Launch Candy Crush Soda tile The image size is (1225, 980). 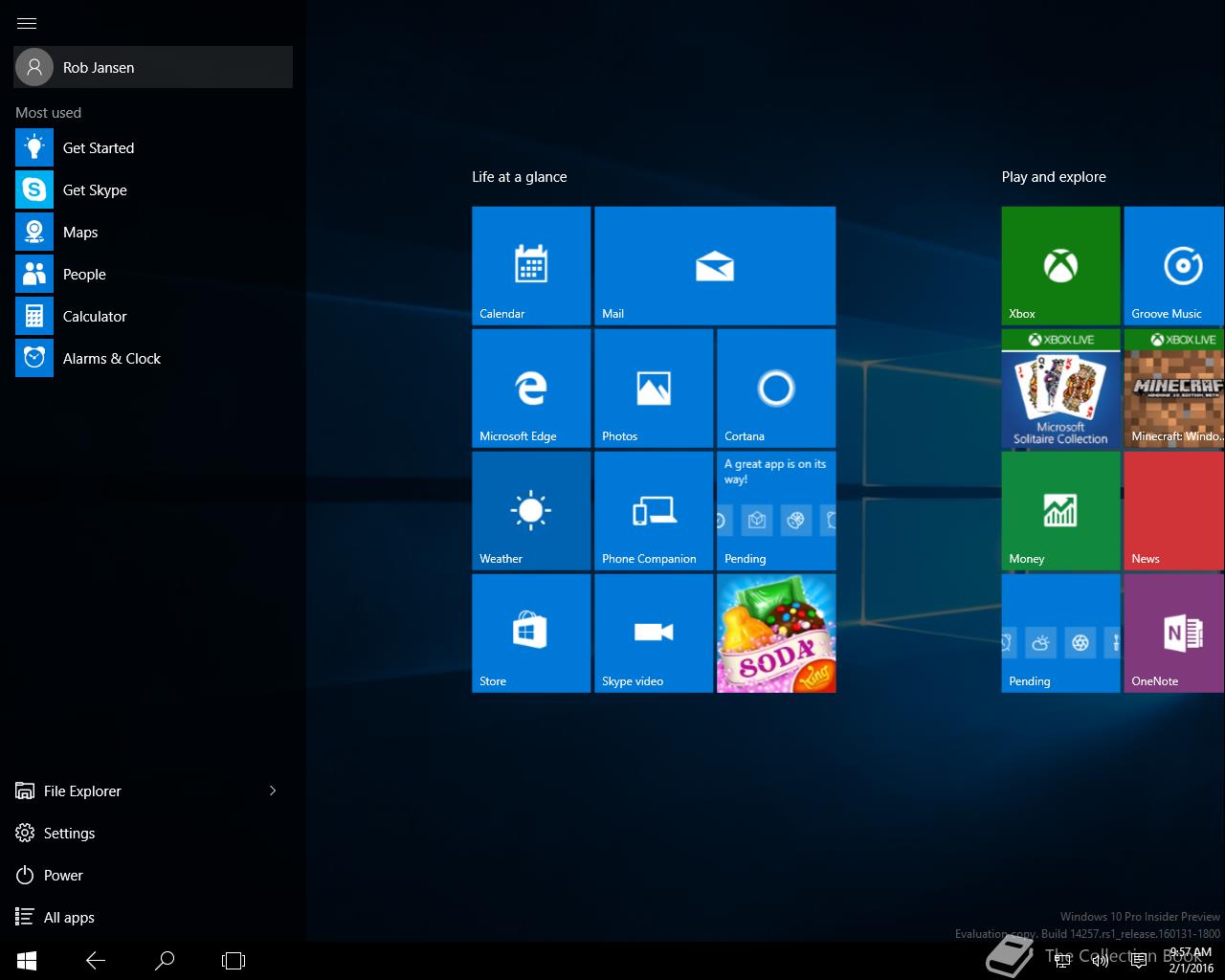pyautogui.click(x=776, y=634)
